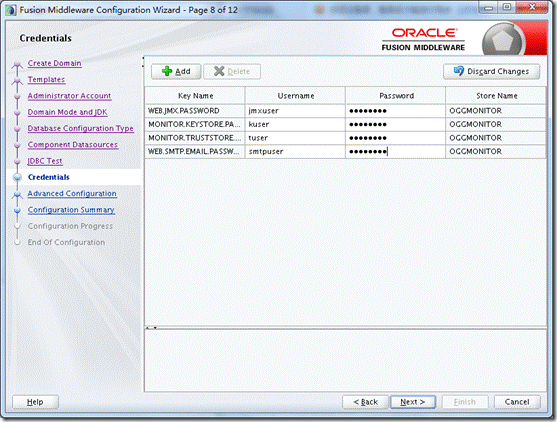Jump to Domain Mode and JDK
This screenshot has width=557, height=422.
coord(67,112)
